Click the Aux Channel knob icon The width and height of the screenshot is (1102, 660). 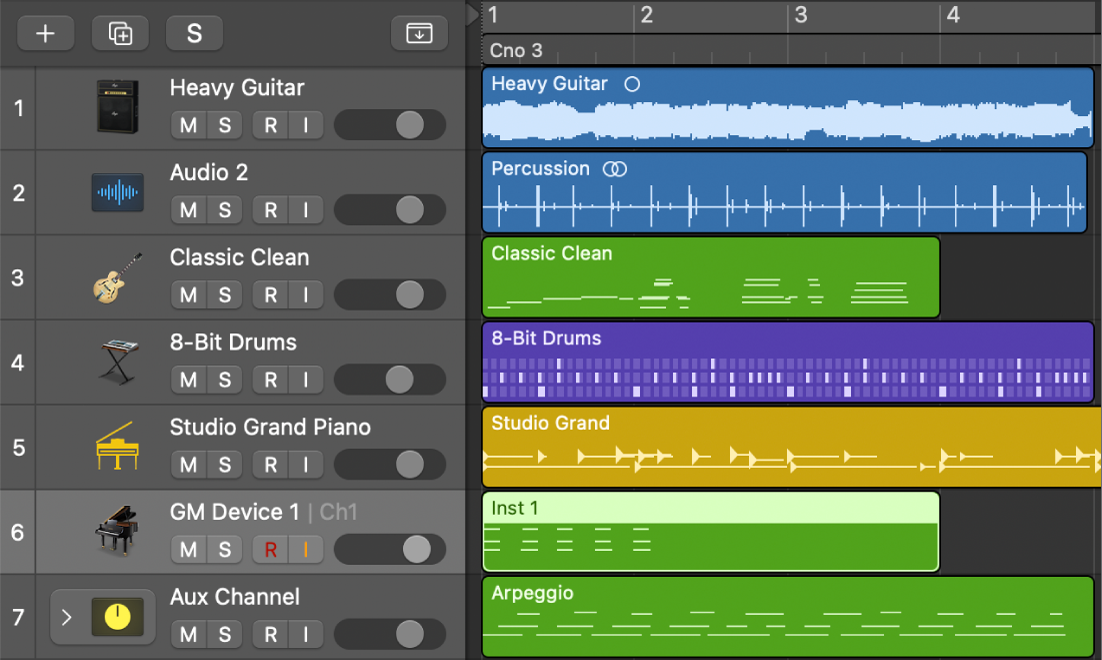[117, 616]
